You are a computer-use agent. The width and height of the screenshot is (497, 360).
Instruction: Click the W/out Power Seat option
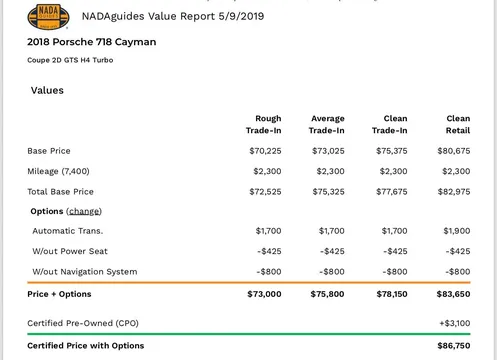pyautogui.click(x=70, y=251)
